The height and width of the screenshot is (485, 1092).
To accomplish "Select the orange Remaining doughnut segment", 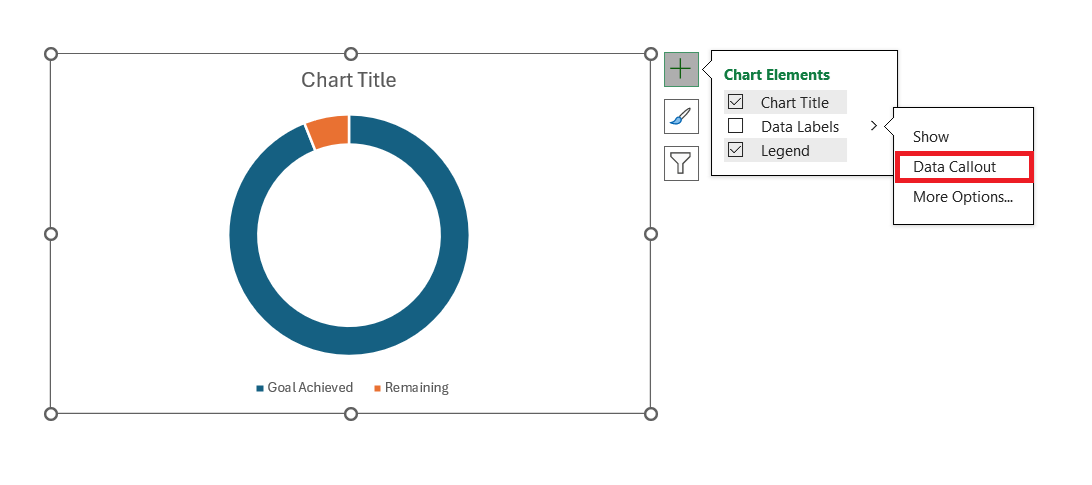I will tap(329, 132).
